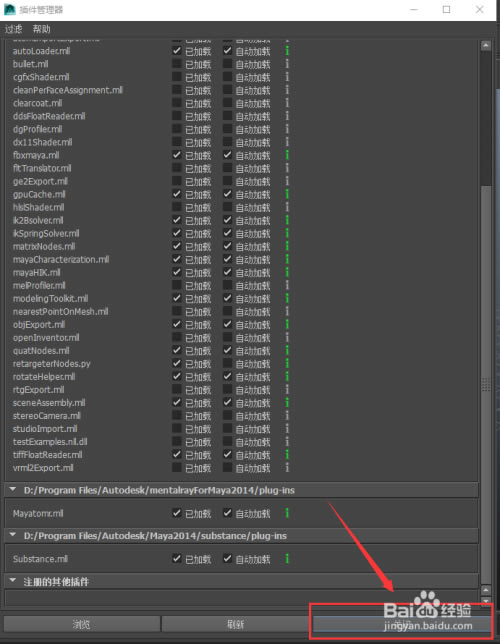The height and width of the screenshot is (644, 500).
Task: Click the 浏览 button
Action: point(82,624)
